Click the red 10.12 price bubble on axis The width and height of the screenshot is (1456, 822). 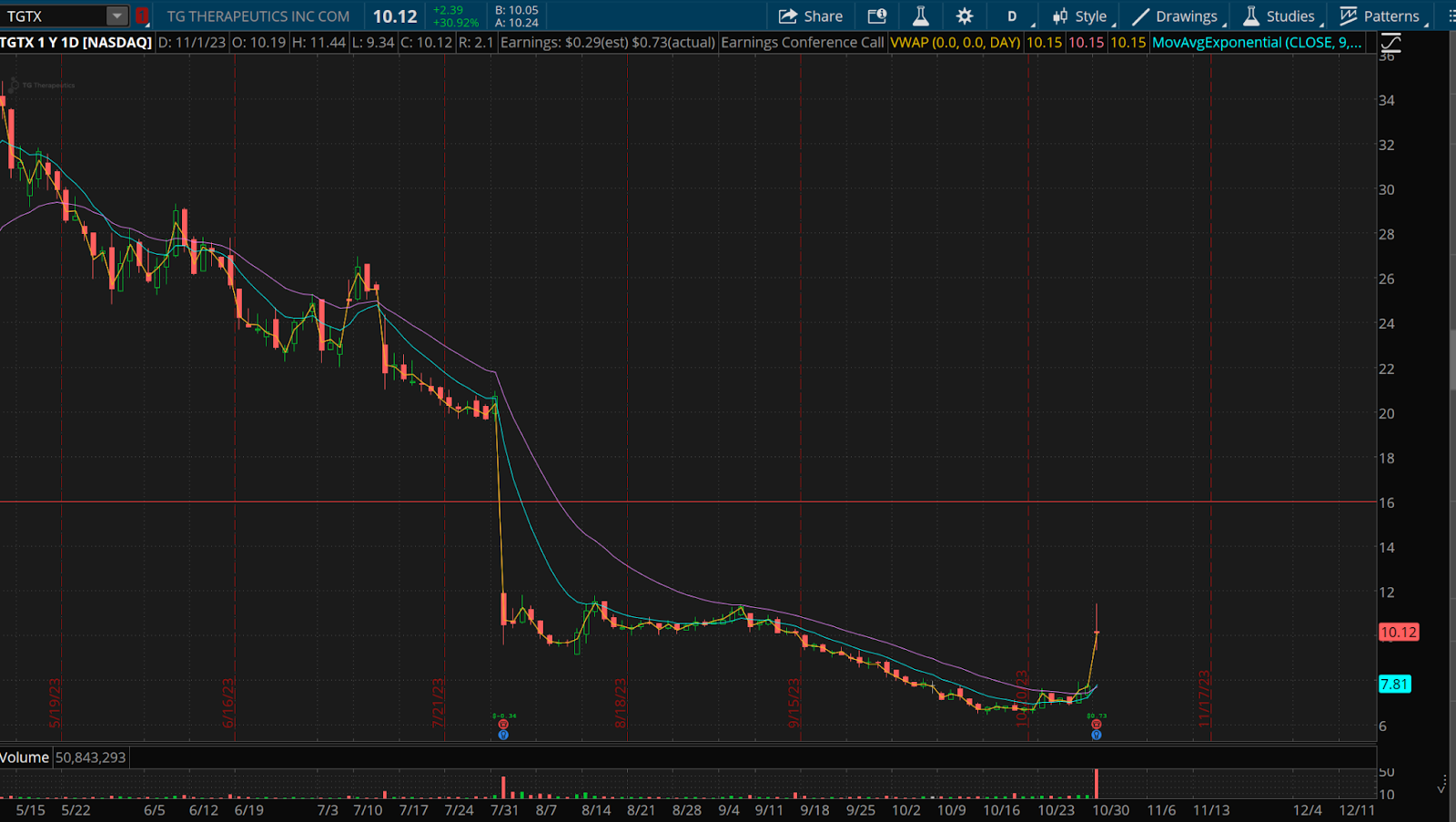pyautogui.click(x=1398, y=632)
